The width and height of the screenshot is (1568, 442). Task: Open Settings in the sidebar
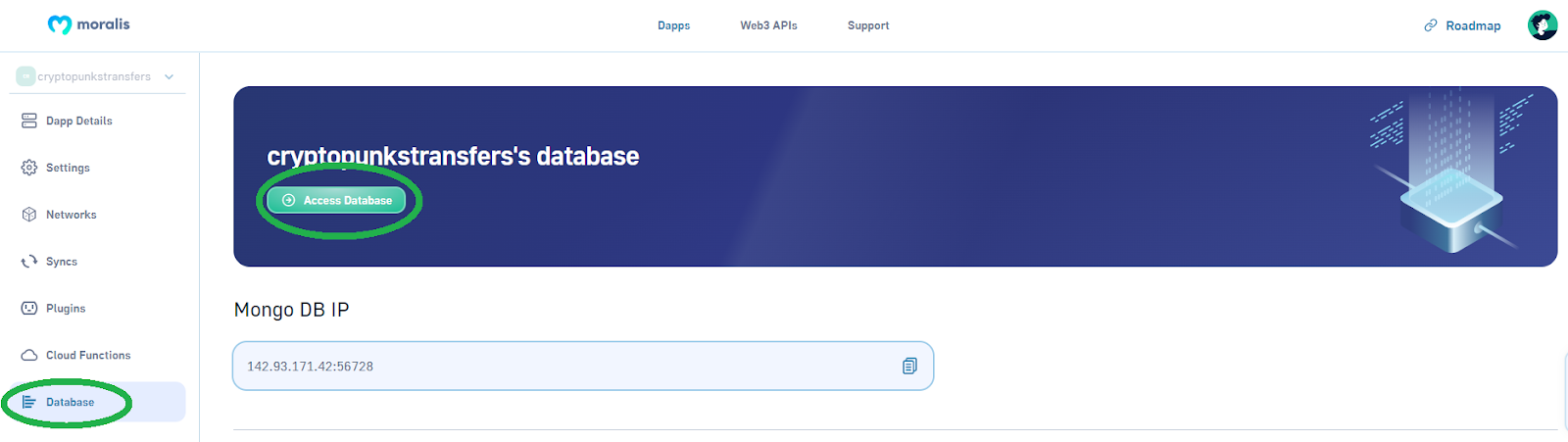coord(68,168)
